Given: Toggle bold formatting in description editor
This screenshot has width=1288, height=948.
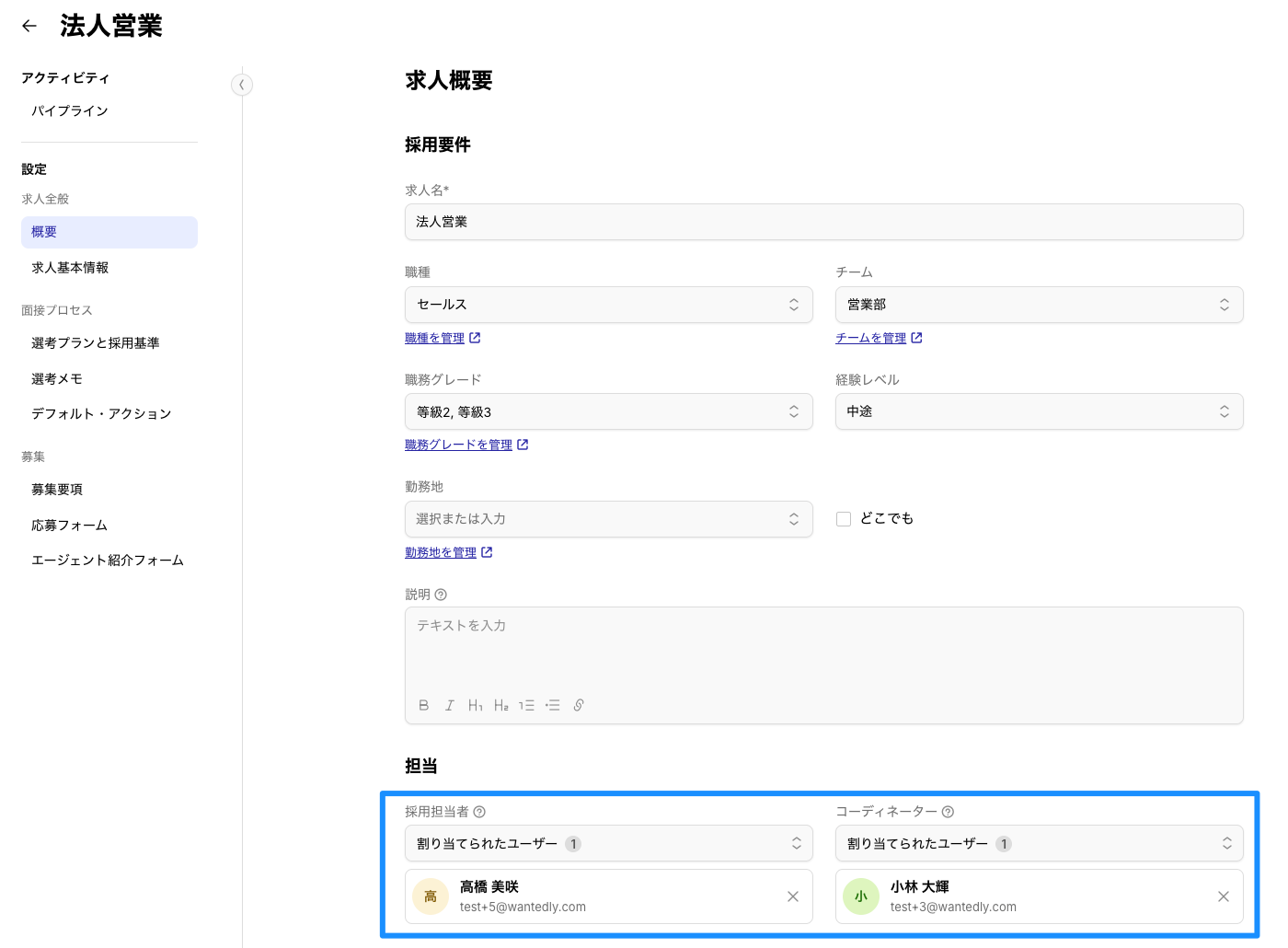Looking at the screenshot, I should click(x=423, y=705).
